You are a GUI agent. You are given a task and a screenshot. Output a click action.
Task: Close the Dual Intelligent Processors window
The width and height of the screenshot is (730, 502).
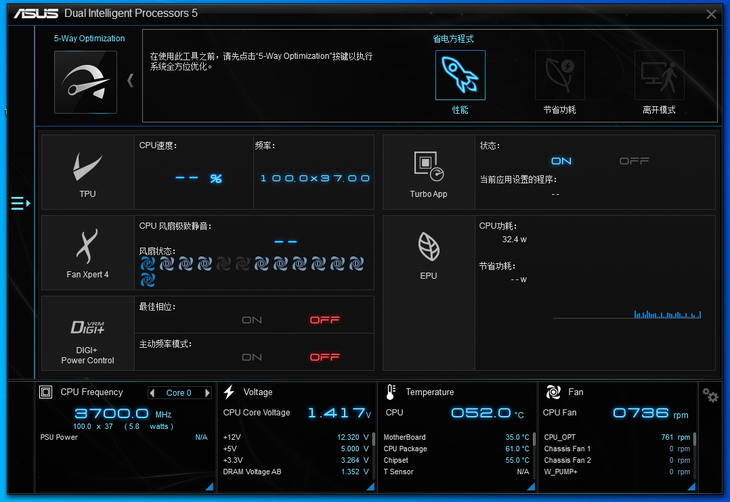[x=711, y=14]
